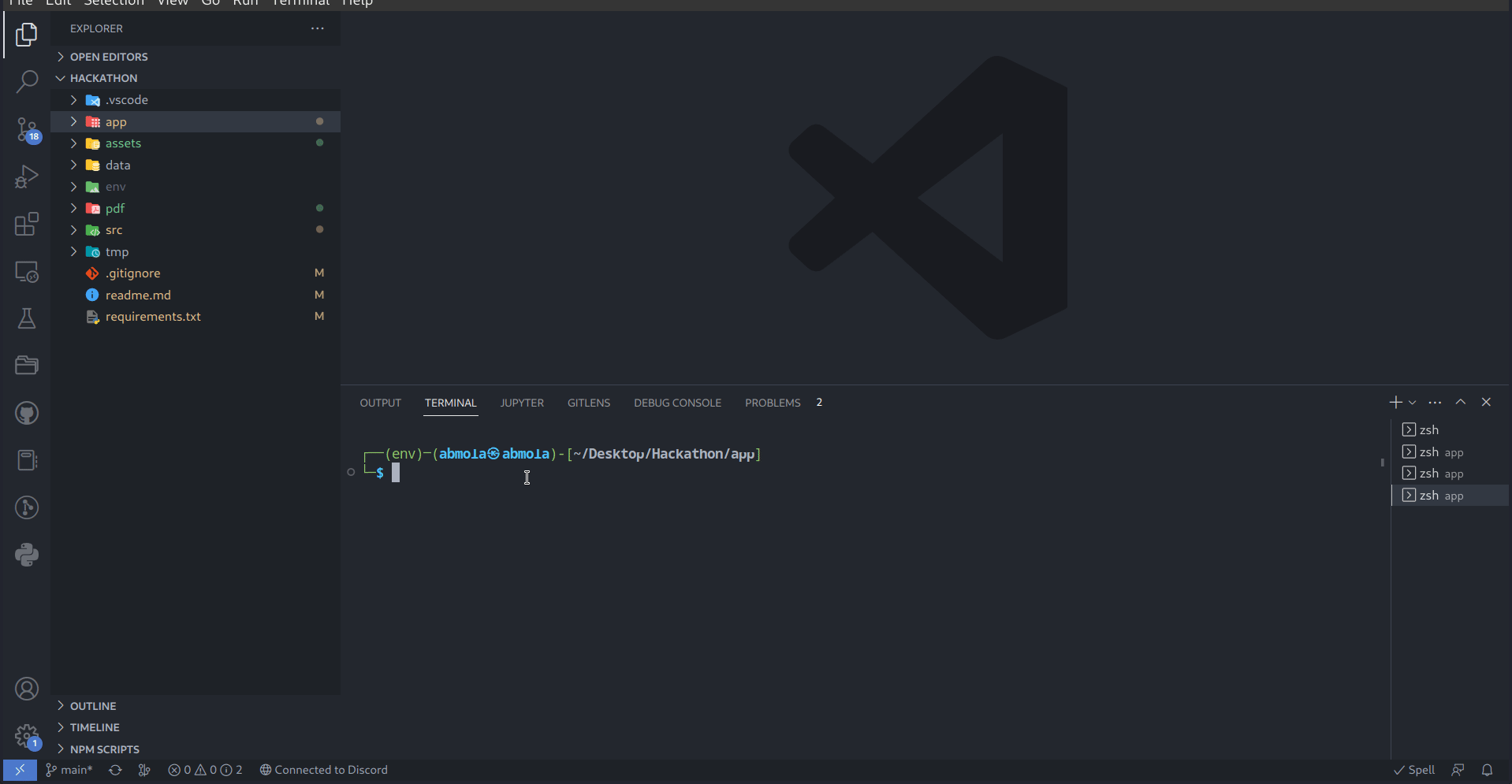Open the Terminal menu in menu bar
Image resolution: width=1512 pixels, height=784 pixels.
(x=300, y=3)
